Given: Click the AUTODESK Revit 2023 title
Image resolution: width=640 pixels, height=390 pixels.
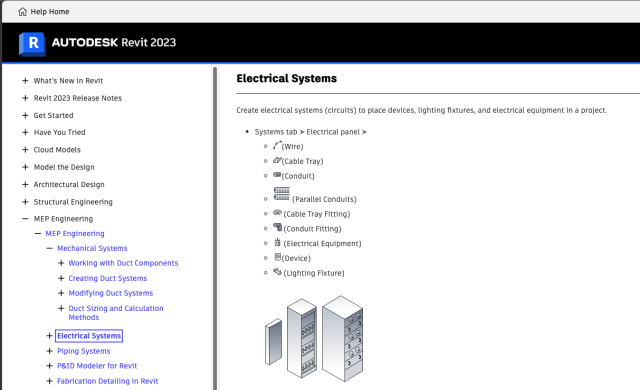Looking at the screenshot, I should pos(114,42).
